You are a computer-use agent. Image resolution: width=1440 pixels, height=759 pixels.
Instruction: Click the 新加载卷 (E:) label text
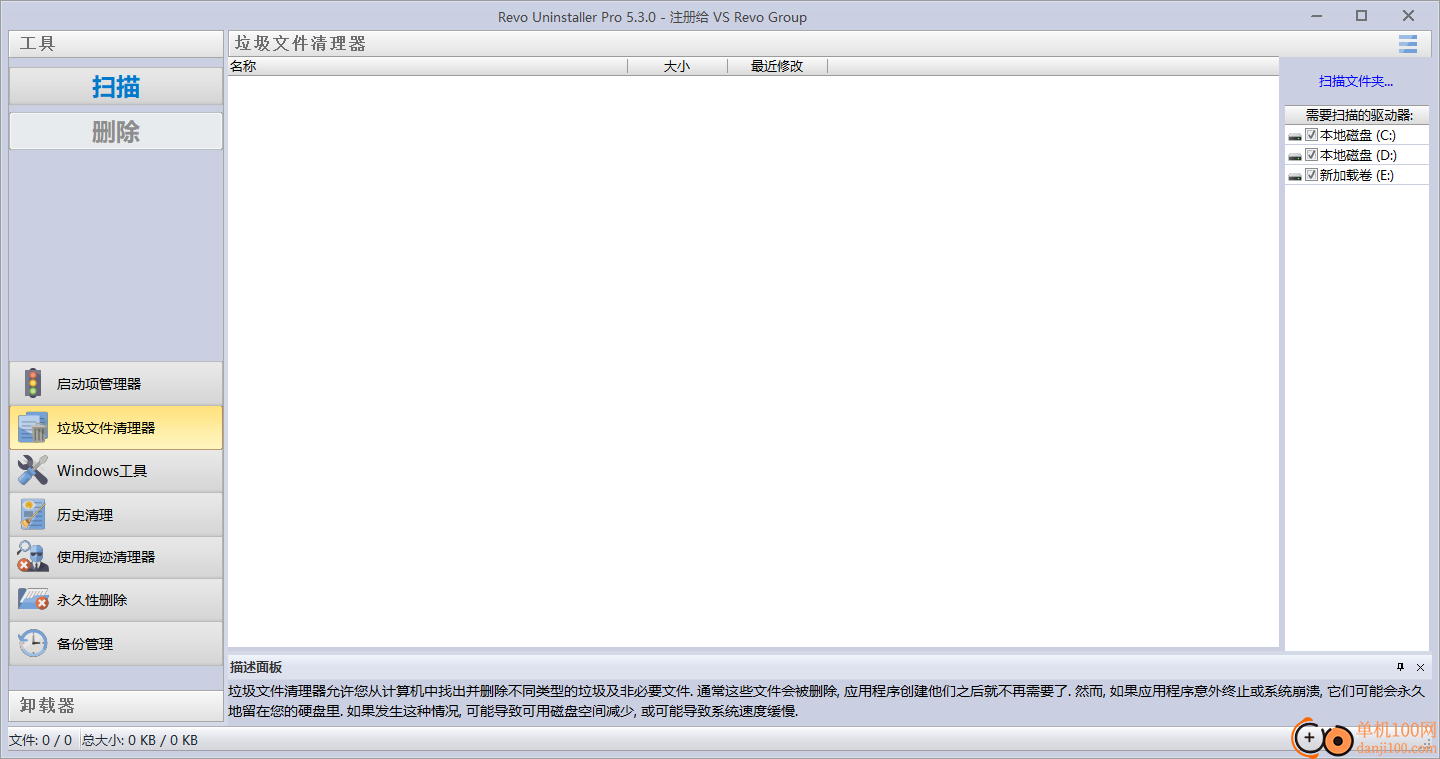pos(1357,175)
